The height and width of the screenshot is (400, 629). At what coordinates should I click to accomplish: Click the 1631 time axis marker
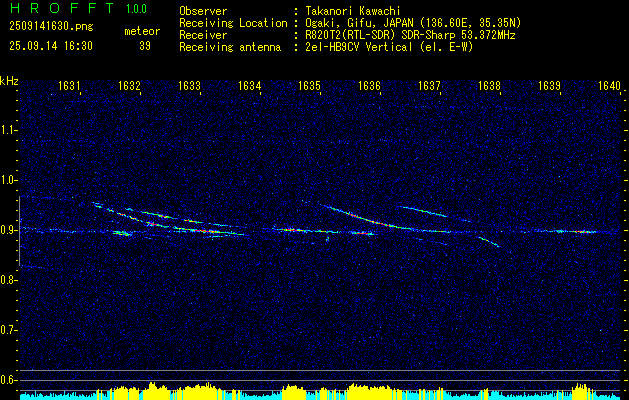pyautogui.click(x=69, y=85)
